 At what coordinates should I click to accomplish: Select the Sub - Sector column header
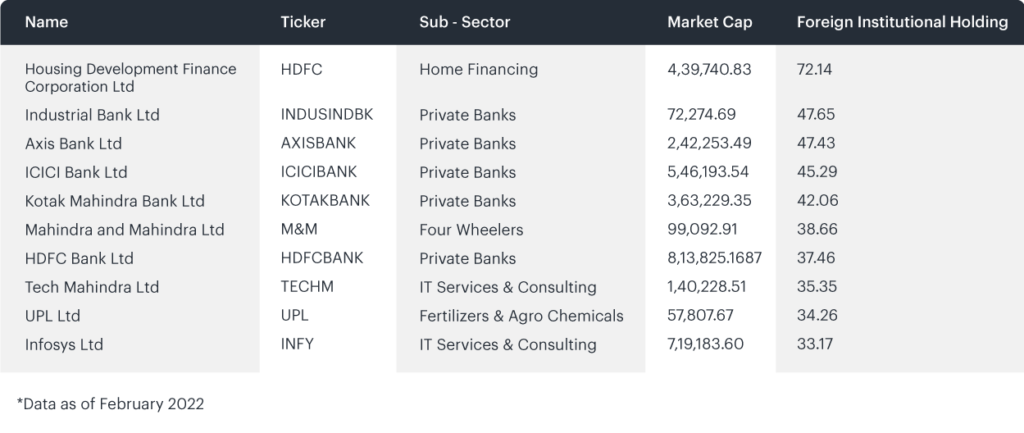click(x=464, y=22)
